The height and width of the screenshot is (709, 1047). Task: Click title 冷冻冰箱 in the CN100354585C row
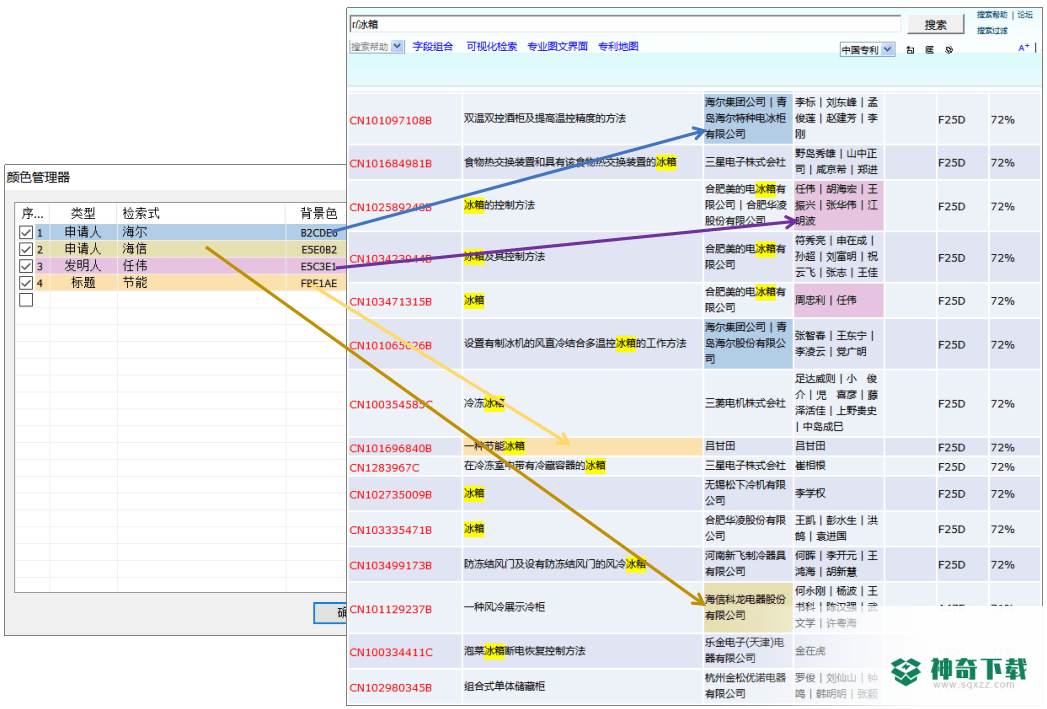tap(485, 403)
